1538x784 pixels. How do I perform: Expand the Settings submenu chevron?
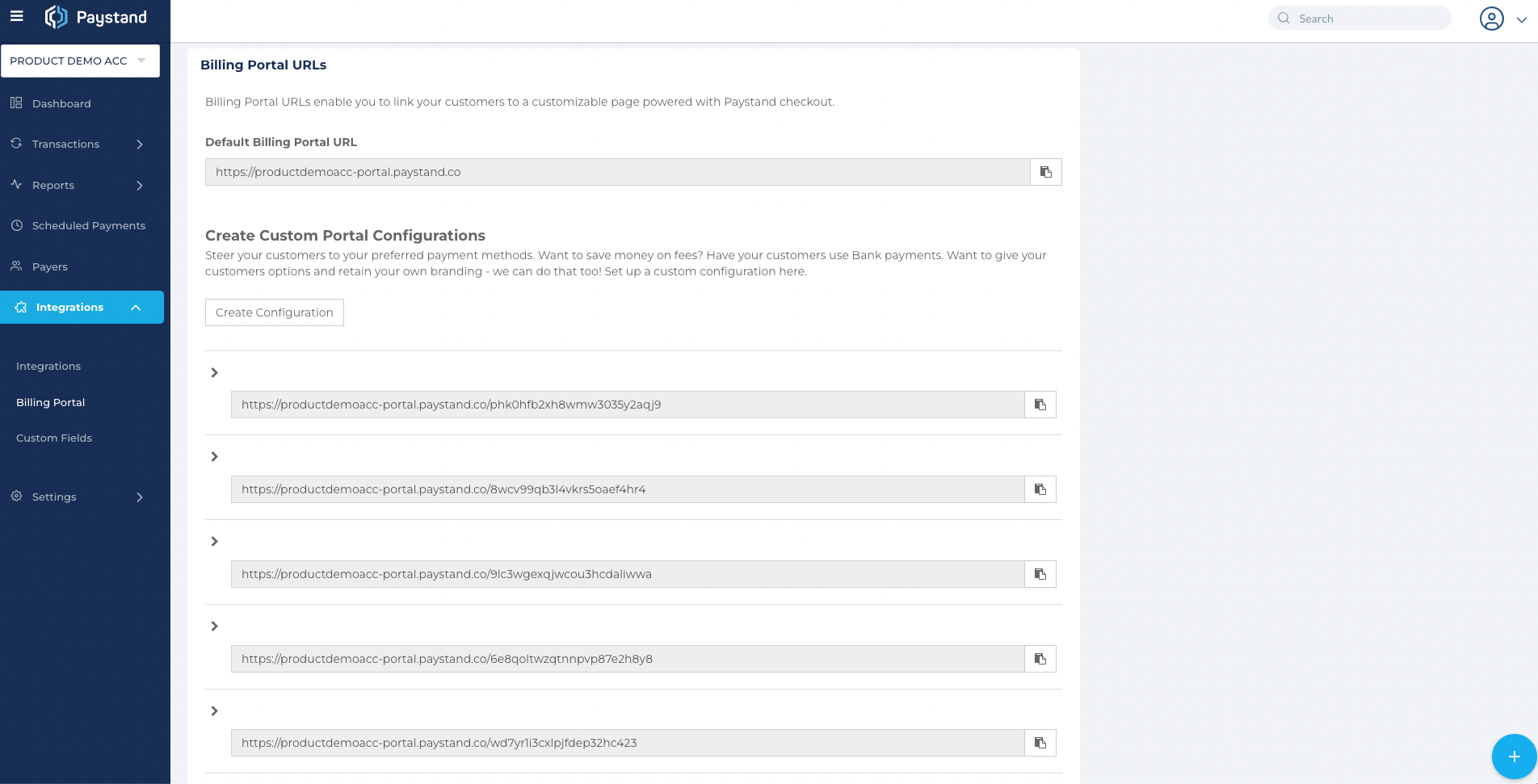(x=140, y=497)
